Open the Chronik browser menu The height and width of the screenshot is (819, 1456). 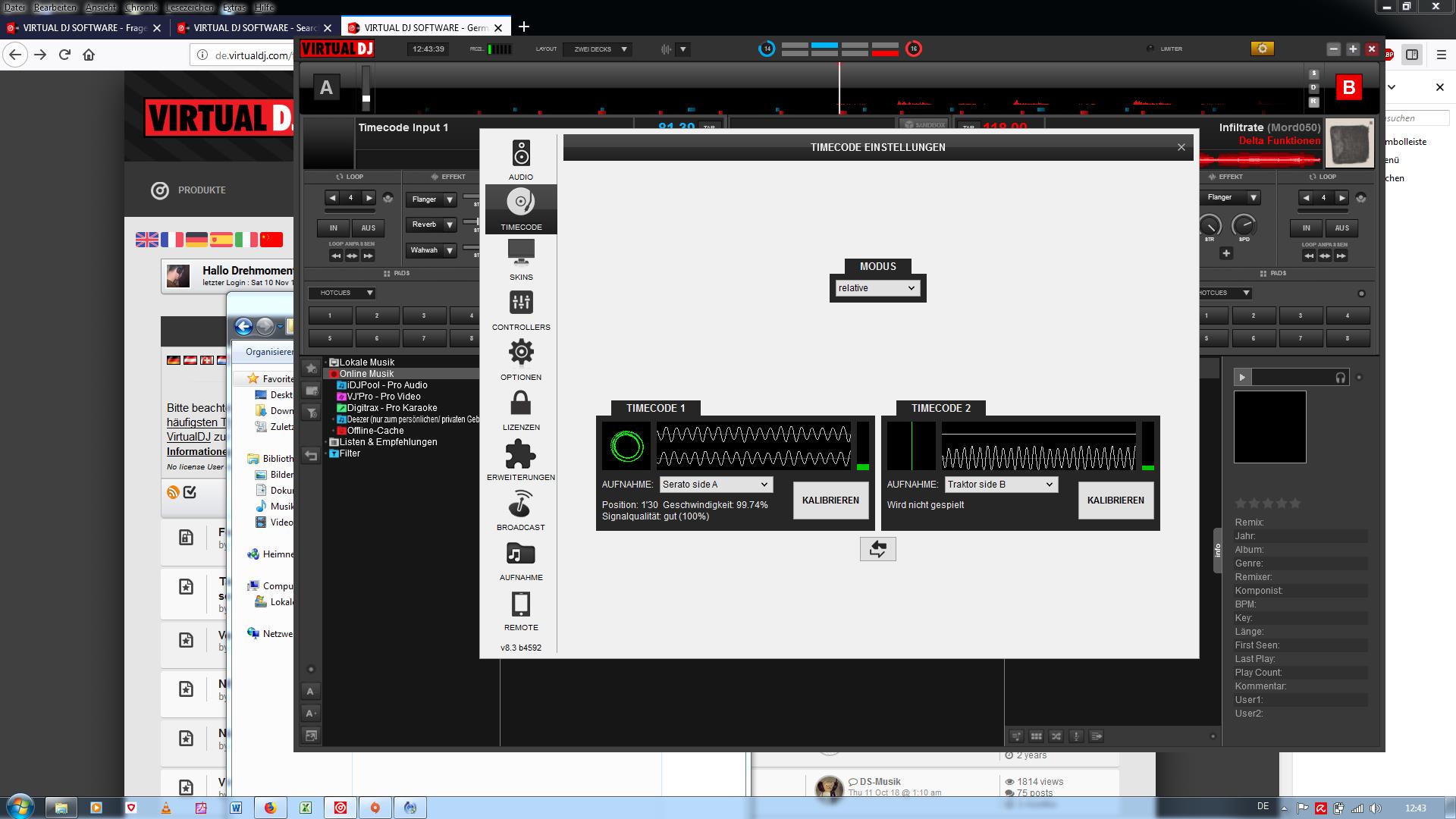point(141,7)
